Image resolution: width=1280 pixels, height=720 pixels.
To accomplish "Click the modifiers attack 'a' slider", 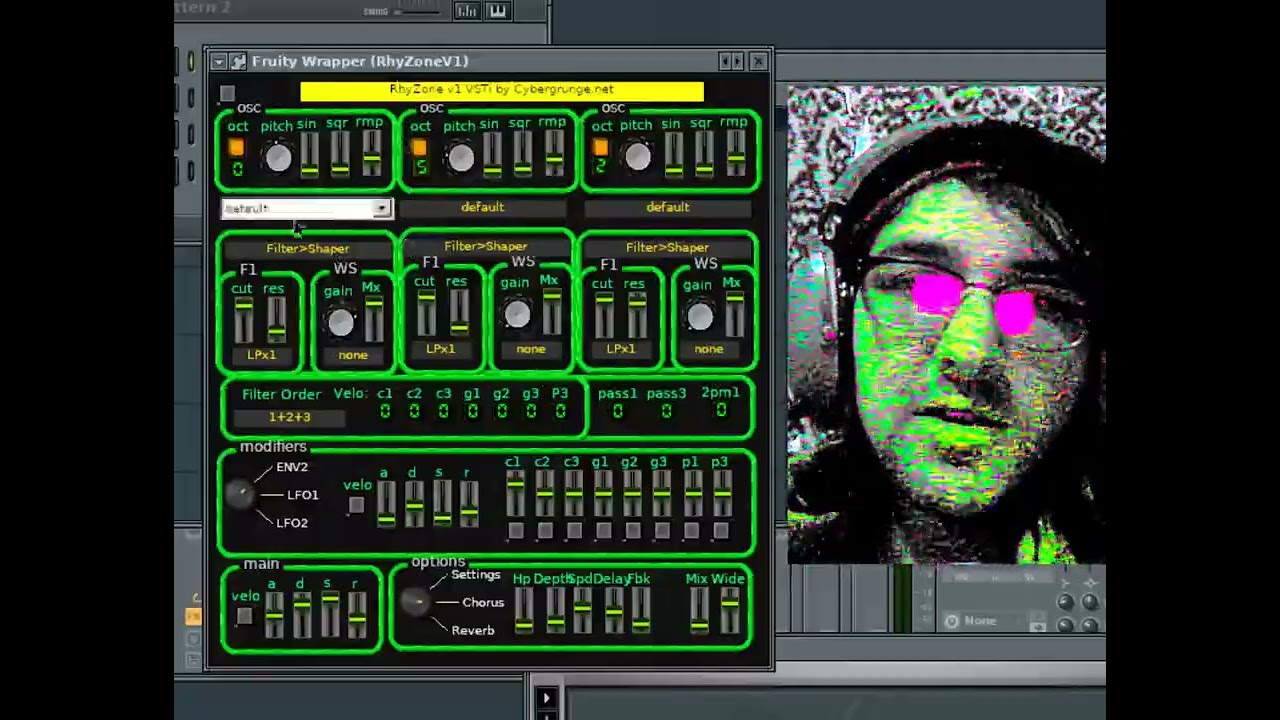I will click(x=385, y=504).
